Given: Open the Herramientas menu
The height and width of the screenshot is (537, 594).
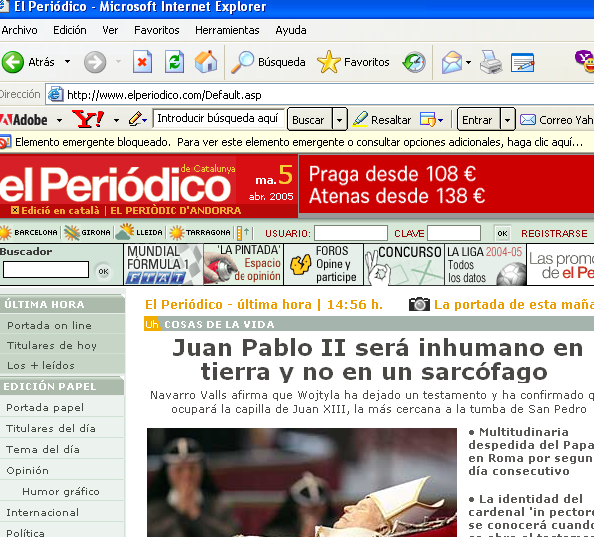Looking at the screenshot, I should tap(227, 30).
